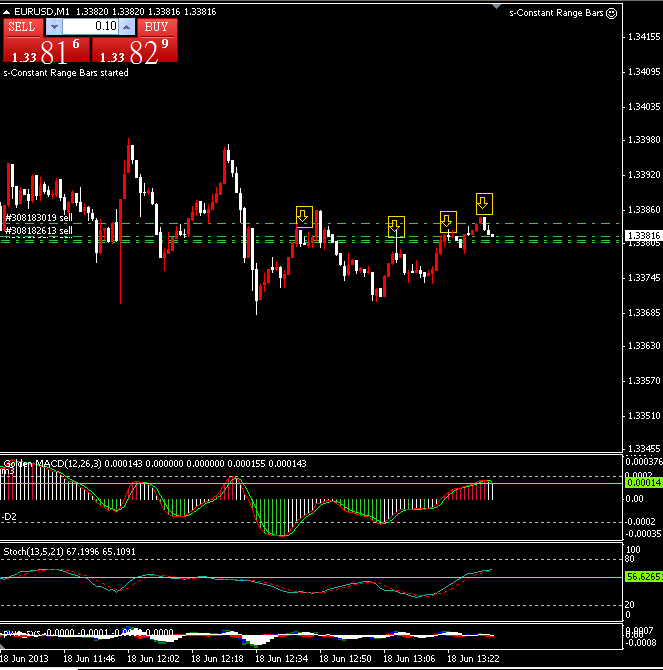Image resolution: width=663 pixels, height=670 pixels.
Task: Click the 0.10 volume input field
Action: click(91, 27)
